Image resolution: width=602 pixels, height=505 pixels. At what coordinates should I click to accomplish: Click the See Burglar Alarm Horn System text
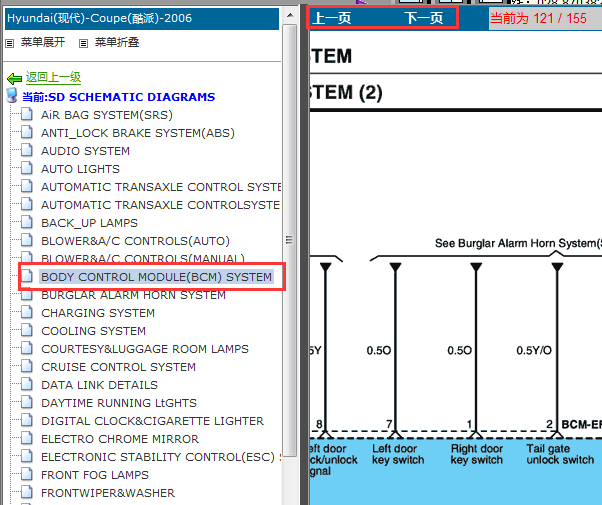point(518,243)
